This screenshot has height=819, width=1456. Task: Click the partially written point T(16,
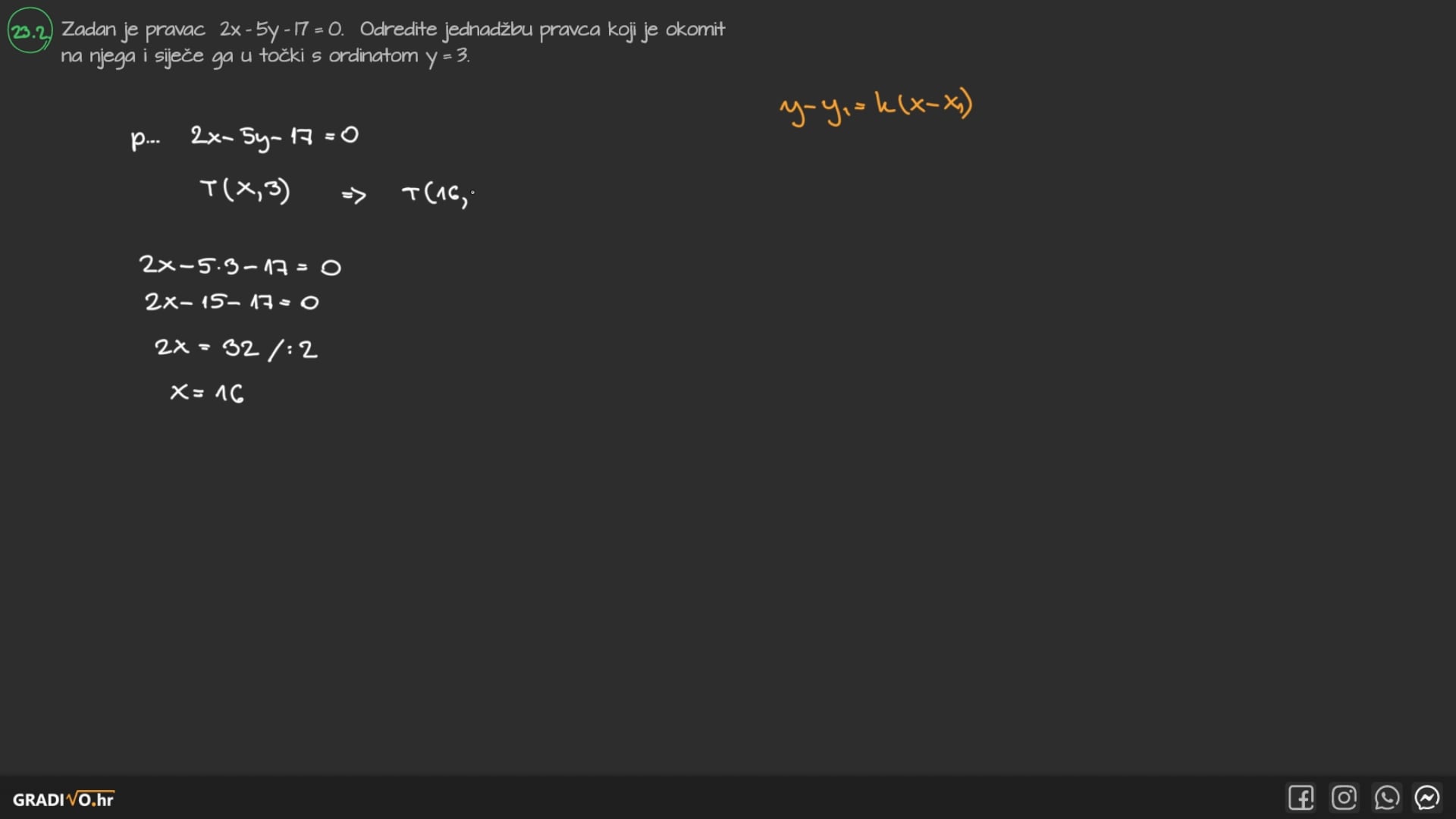click(x=438, y=194)
